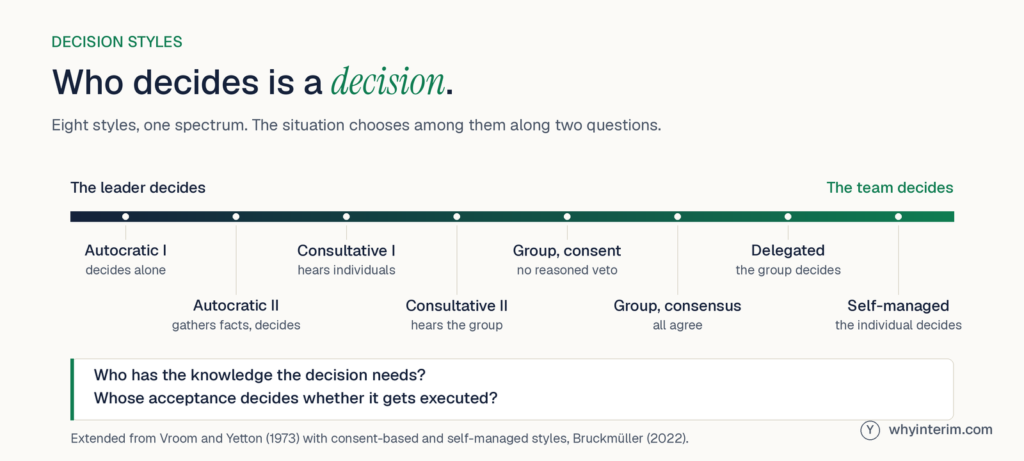The image size is (1024, 461).
Task: Click the Autocratic I label
Action: point(125,251)
